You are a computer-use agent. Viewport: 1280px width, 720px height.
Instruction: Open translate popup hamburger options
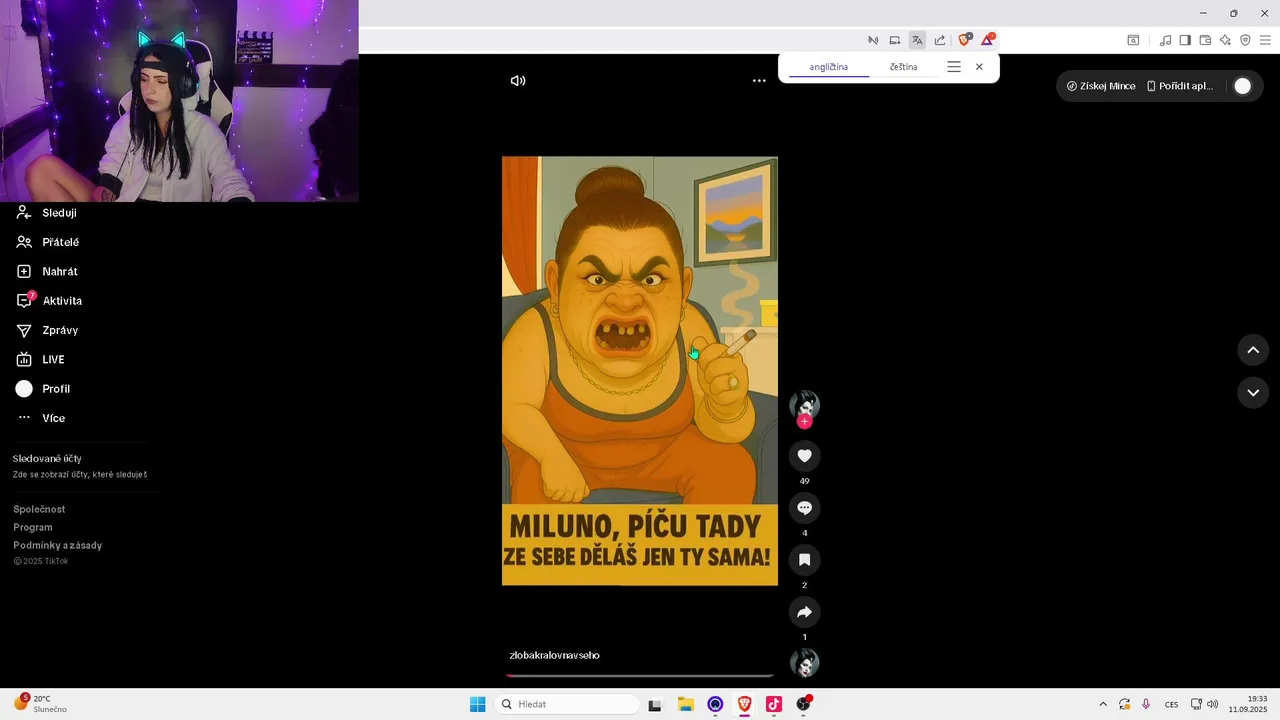[954, 67]
